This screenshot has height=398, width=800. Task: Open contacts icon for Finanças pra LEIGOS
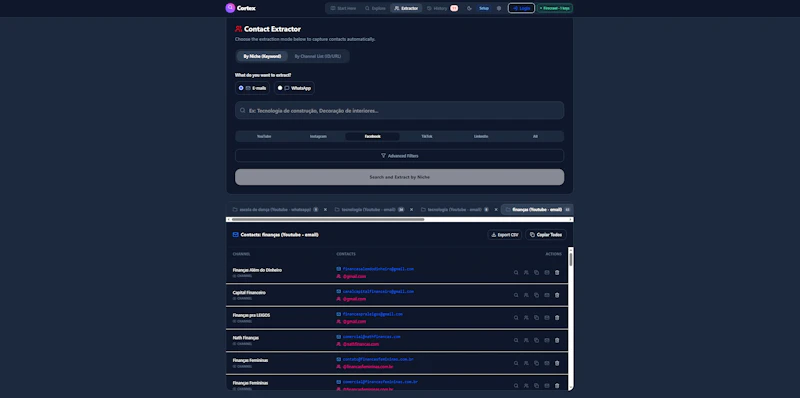(526, 317)
